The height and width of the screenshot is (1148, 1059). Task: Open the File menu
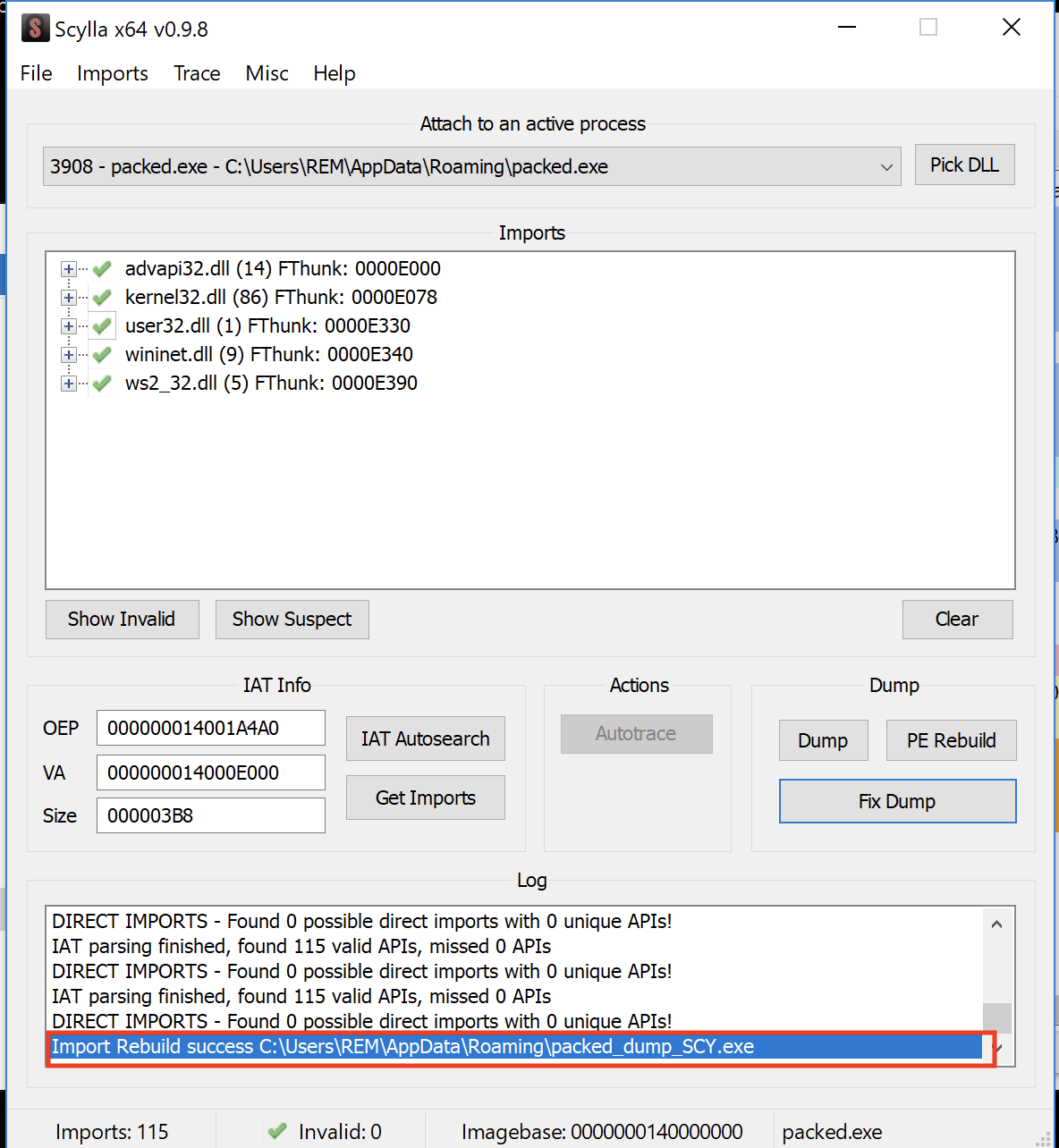click(x=37, y=73)
